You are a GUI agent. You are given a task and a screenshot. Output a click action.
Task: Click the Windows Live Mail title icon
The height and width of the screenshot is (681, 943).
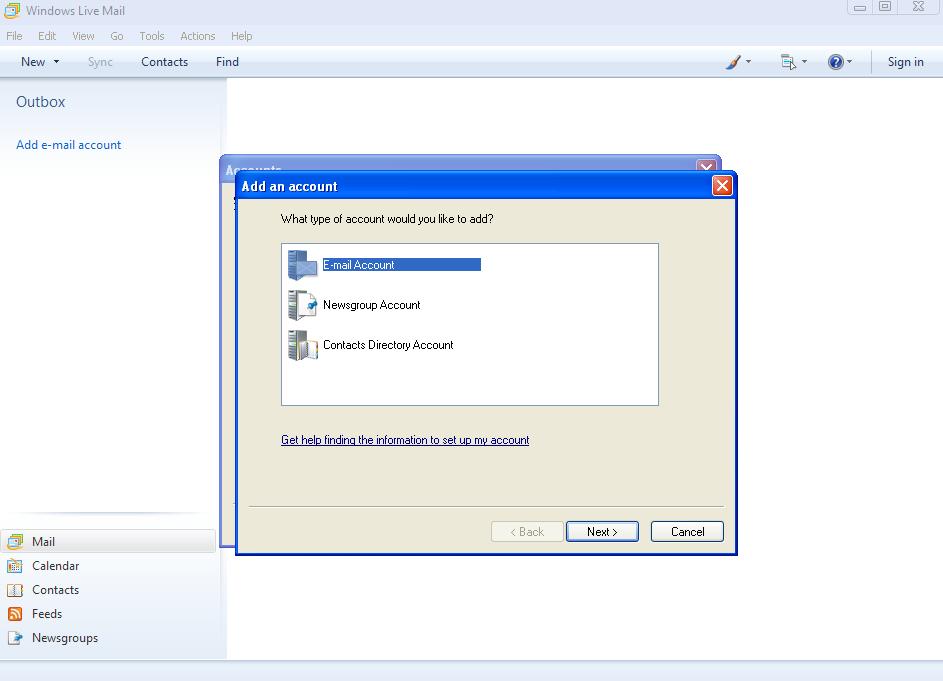[x=12, y=11]
